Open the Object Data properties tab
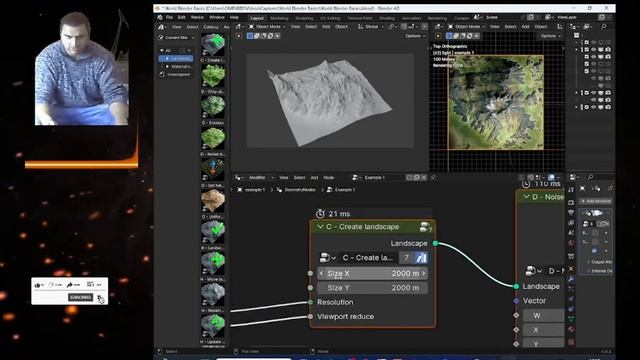The width and height of the screenshot is (640, 360). click(x=571, y=319)
